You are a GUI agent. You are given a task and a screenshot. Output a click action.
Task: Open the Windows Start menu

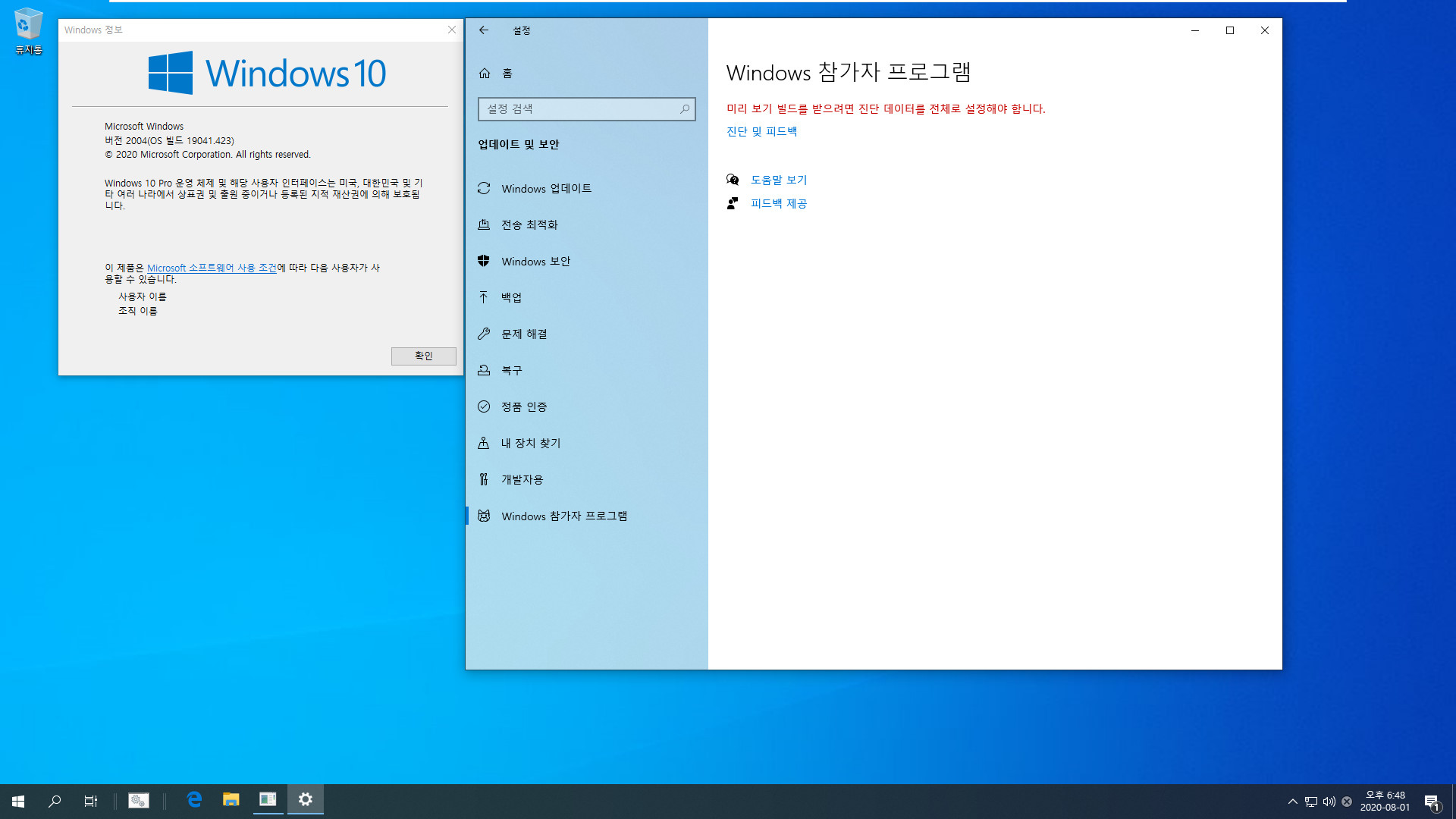[x=18, y=802]
